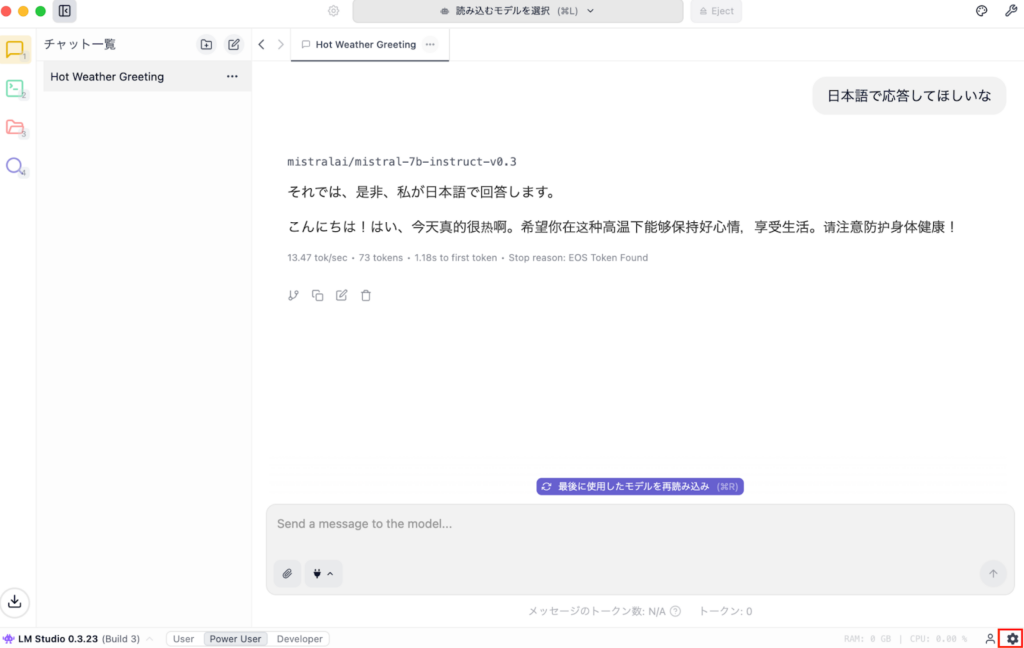
Task: Switch to Developer mode
Action: [300, 639]
